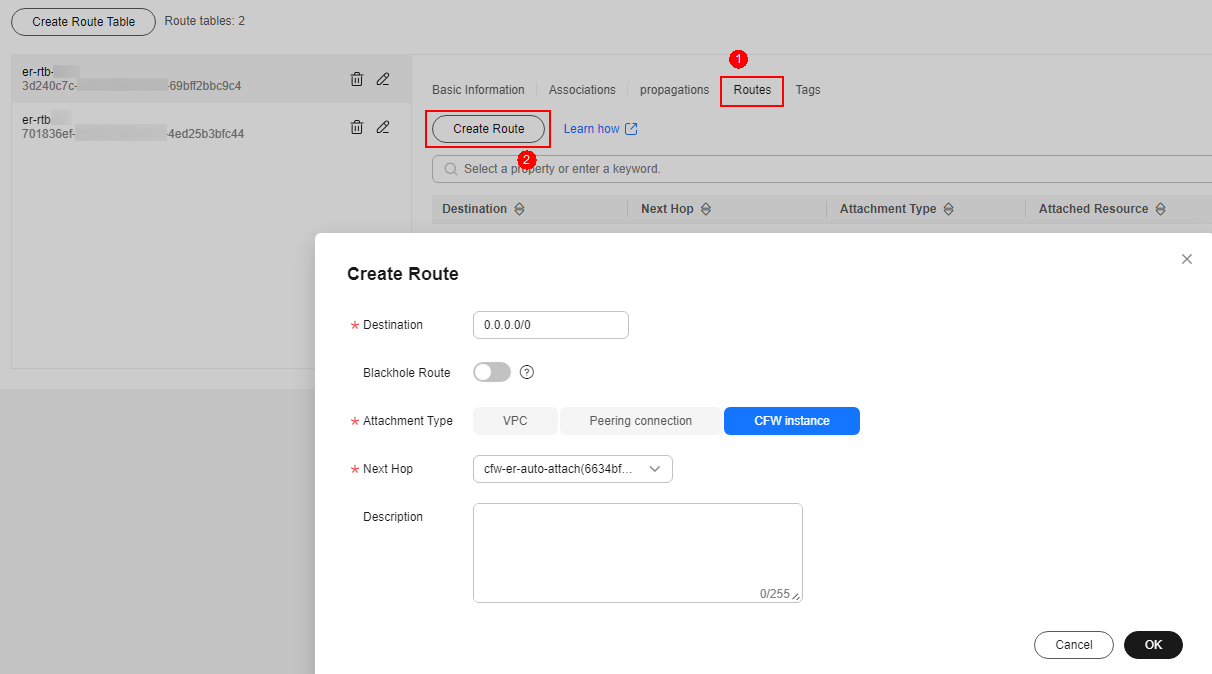Choose CFW instance attachment type
This screenshot has width=1212, height=674.
791,421
